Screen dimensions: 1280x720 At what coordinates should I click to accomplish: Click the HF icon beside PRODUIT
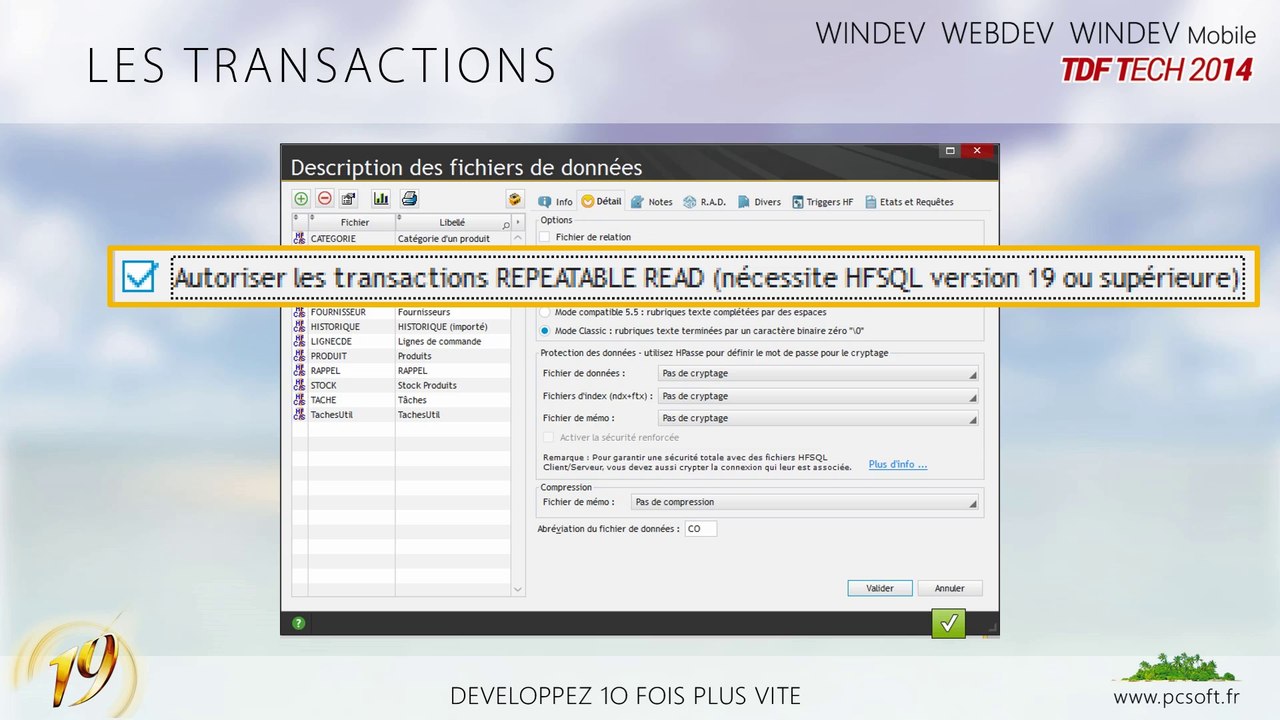(x=300, y=356)
